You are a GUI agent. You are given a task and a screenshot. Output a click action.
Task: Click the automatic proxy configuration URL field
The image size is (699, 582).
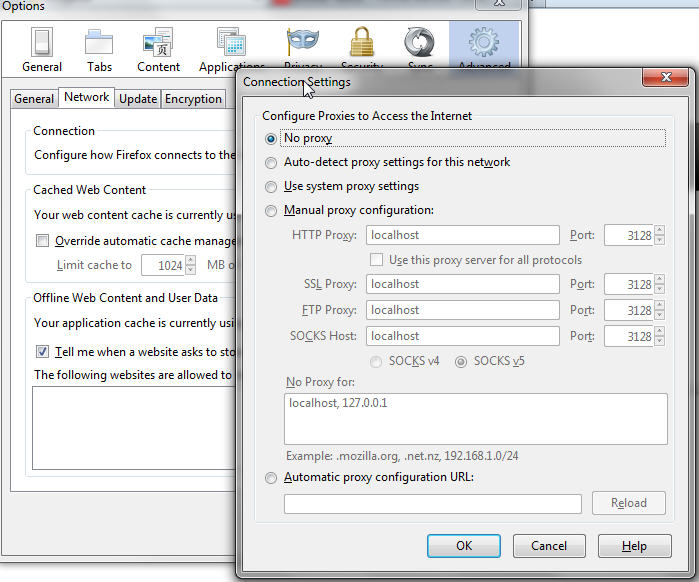click(x=432, y=504)
